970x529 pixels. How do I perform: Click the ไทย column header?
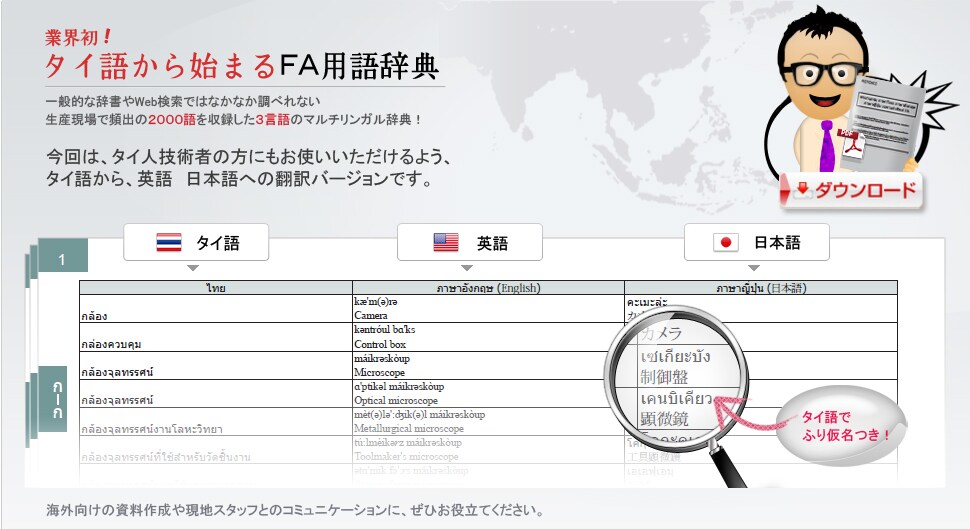point(216,288)
